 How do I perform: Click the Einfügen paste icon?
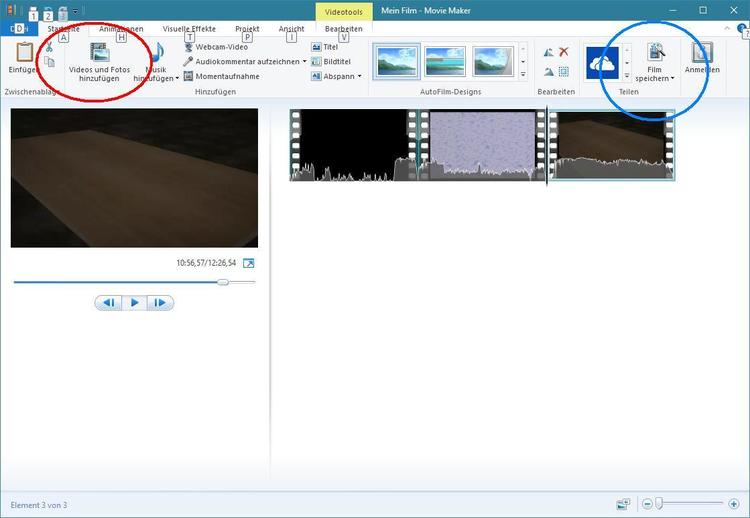24,52
